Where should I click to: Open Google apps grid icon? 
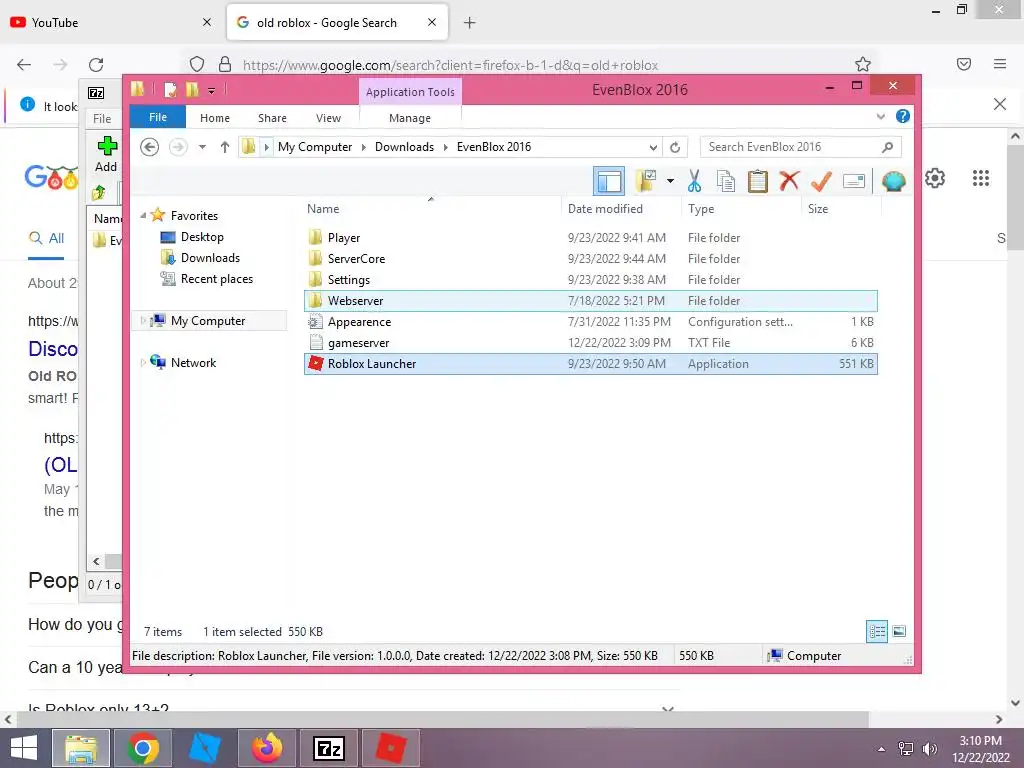tap(980, 178)
